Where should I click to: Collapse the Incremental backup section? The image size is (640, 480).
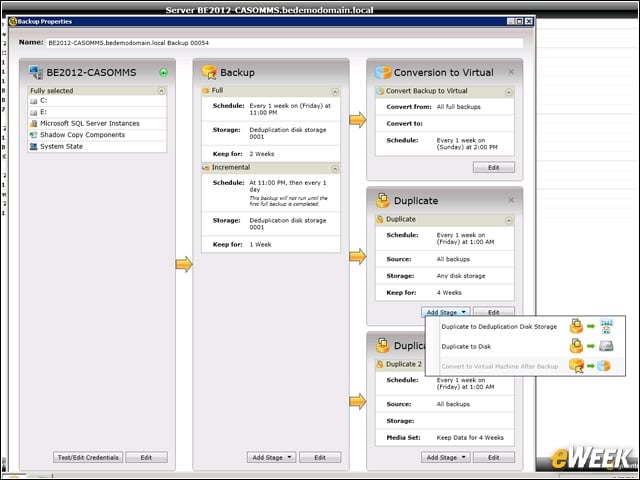[335, 168]
